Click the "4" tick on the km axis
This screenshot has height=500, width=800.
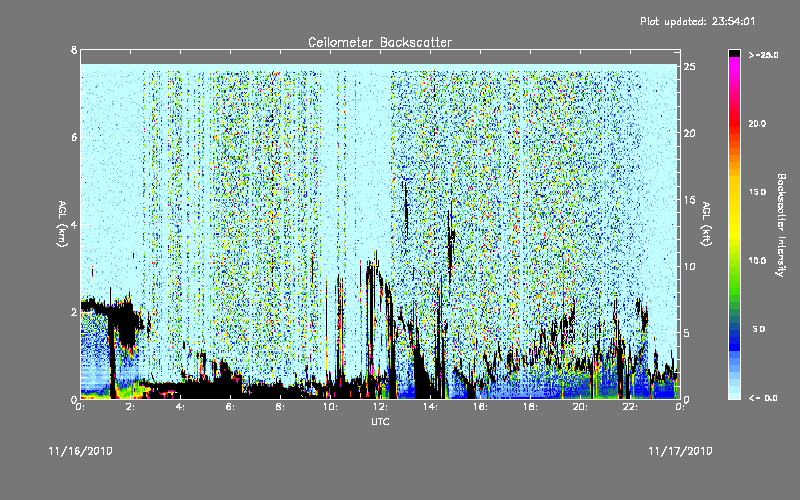coord(74,224)
